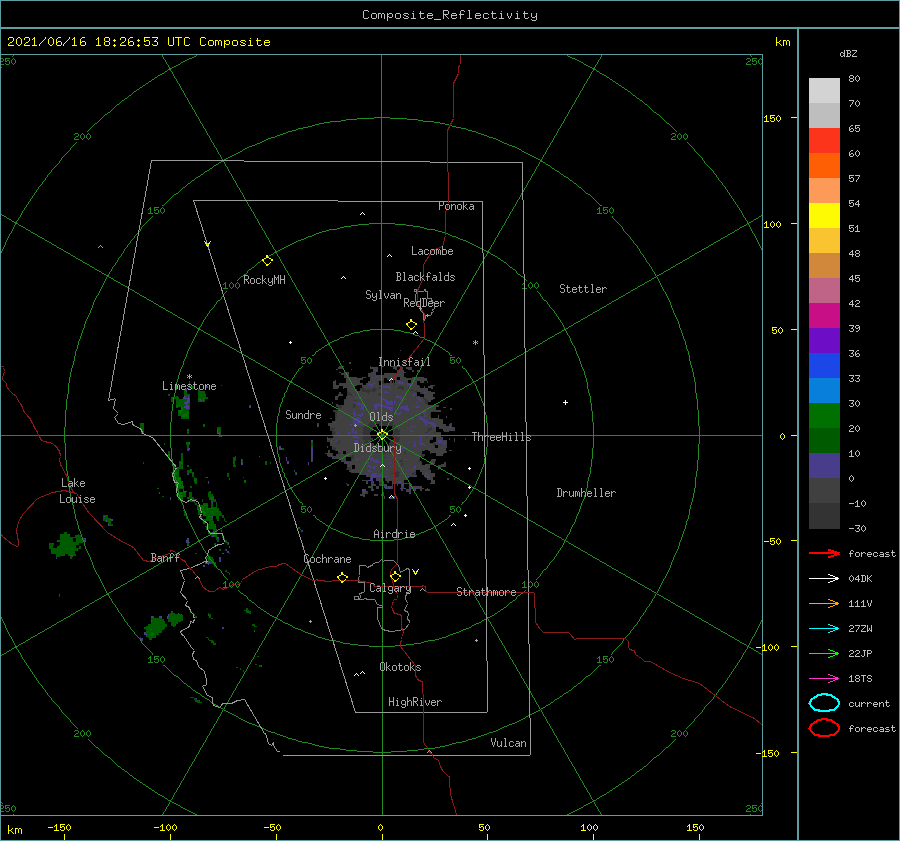
Task: Click the Limestone label
Action: point(189,386)
